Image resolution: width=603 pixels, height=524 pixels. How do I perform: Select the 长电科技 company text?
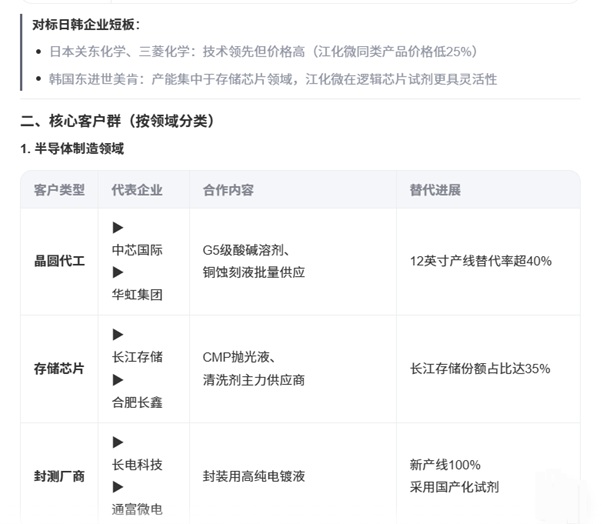point(137,464)
